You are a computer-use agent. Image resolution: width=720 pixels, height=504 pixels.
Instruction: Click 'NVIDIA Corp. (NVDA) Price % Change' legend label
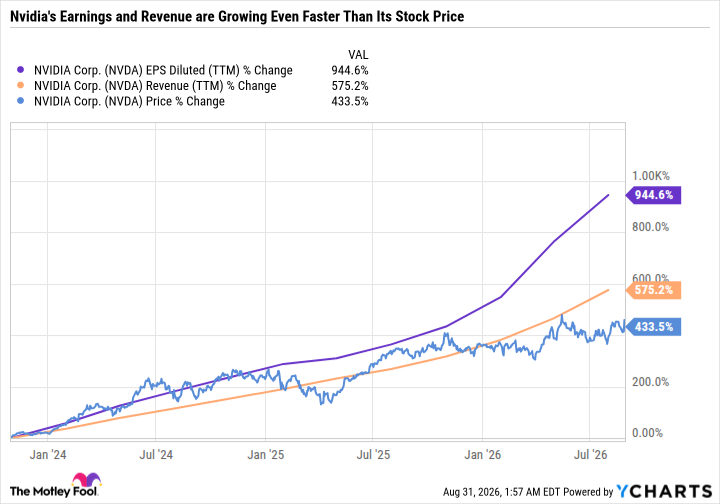click(x=129, y=101)
